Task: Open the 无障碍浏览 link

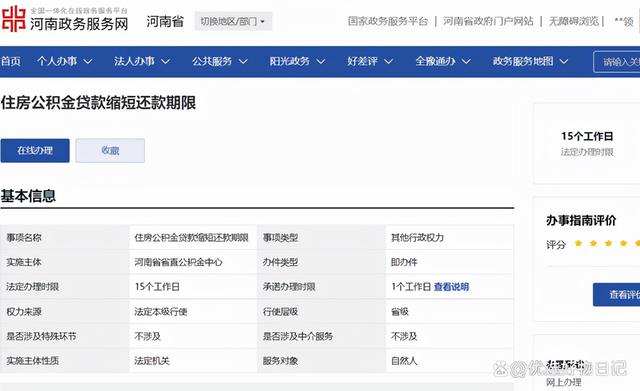Action: pos(573,21)
